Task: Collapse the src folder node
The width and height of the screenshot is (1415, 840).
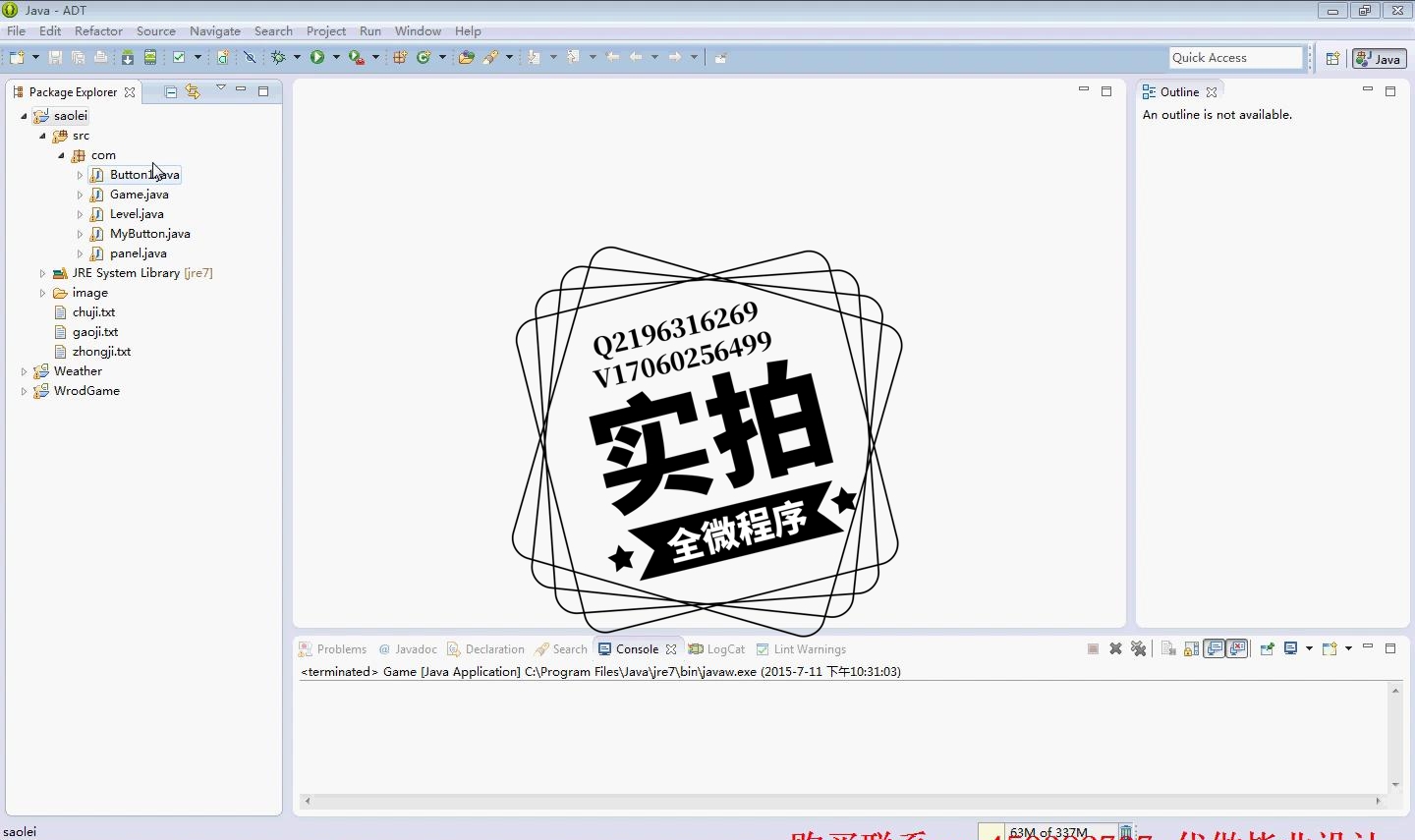Action: click(42, 136)
